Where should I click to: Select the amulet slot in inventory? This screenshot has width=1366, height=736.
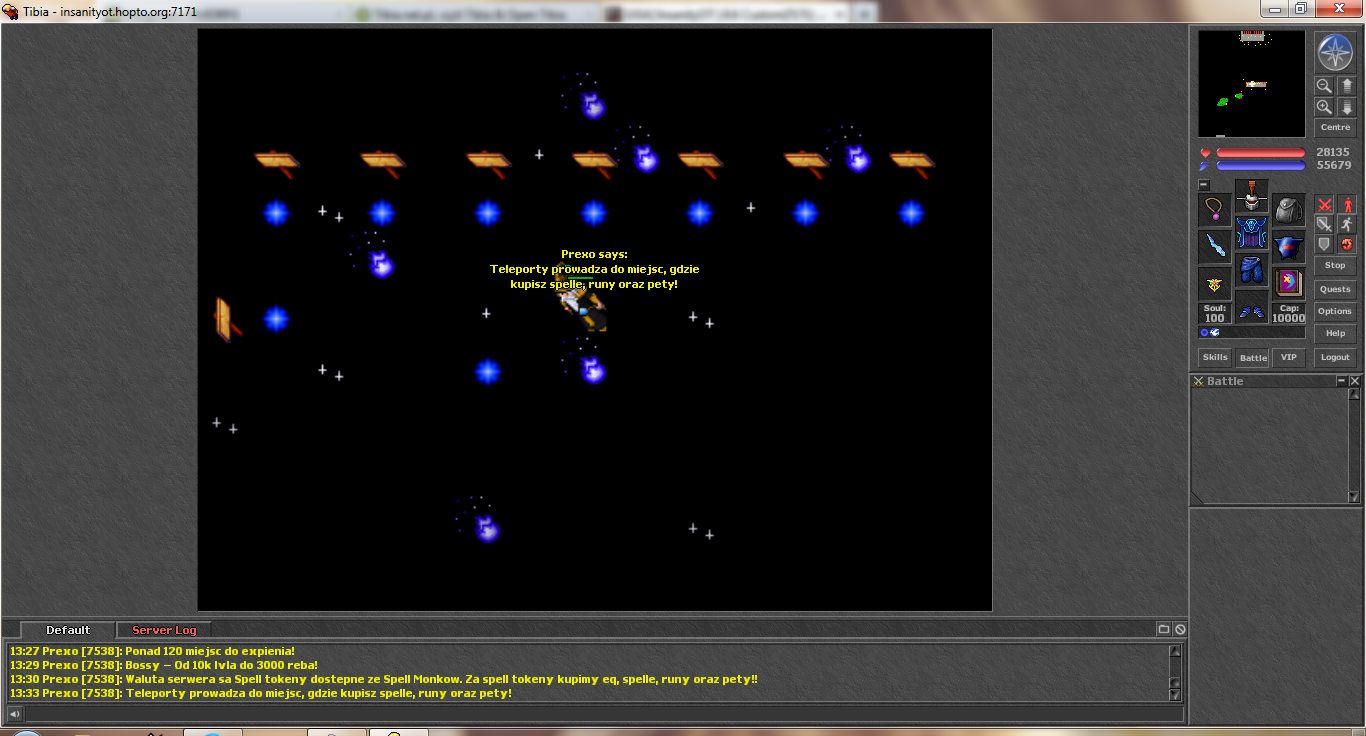tap(1215, 210)
